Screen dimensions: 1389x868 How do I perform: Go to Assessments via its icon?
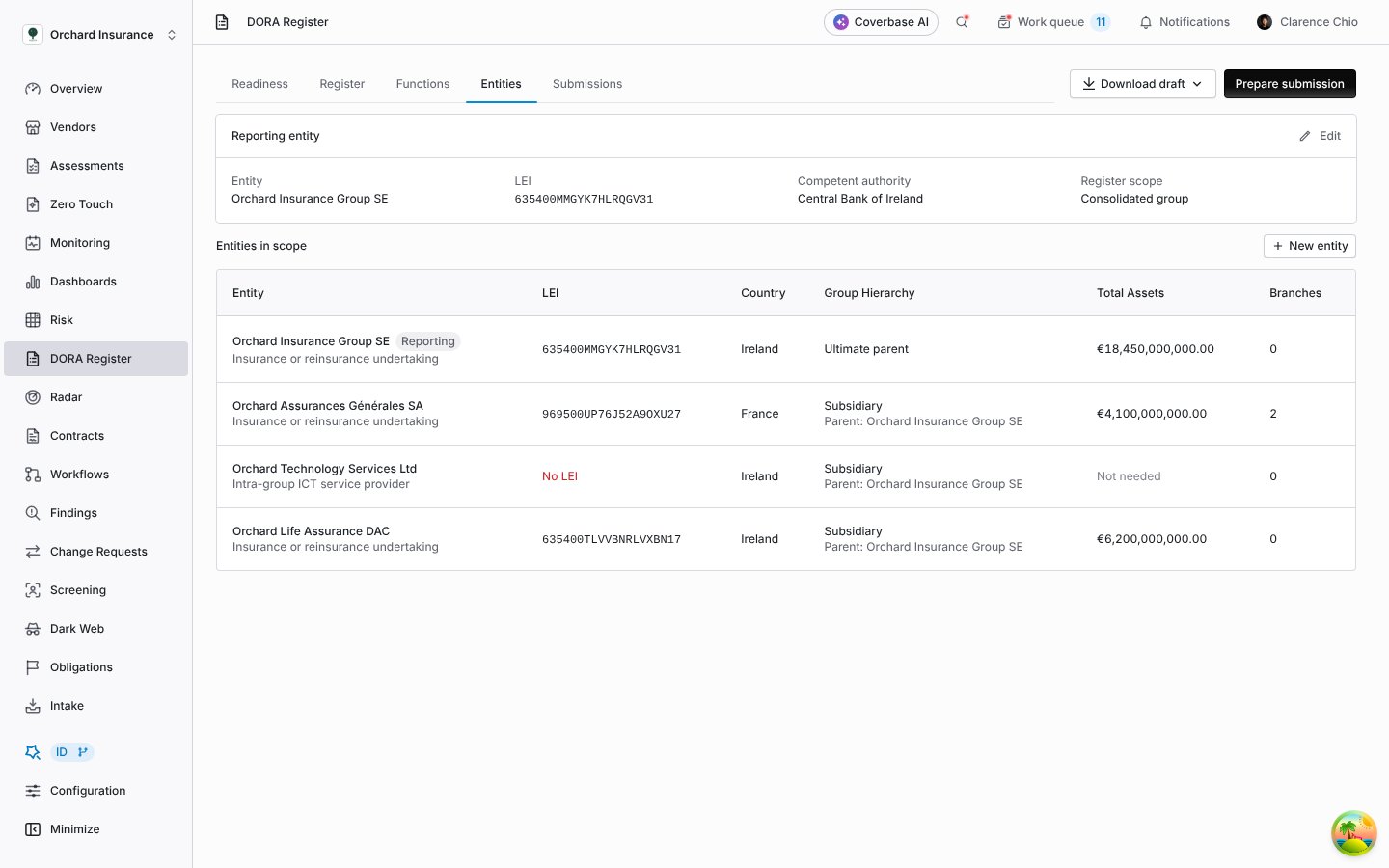(33, 166)
